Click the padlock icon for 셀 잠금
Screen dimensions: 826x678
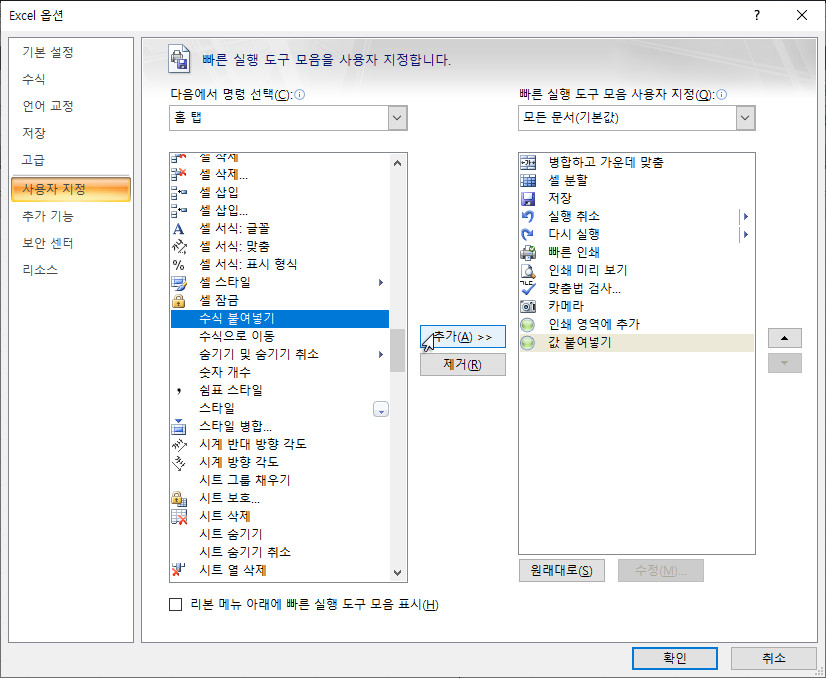tap(179, 301)
